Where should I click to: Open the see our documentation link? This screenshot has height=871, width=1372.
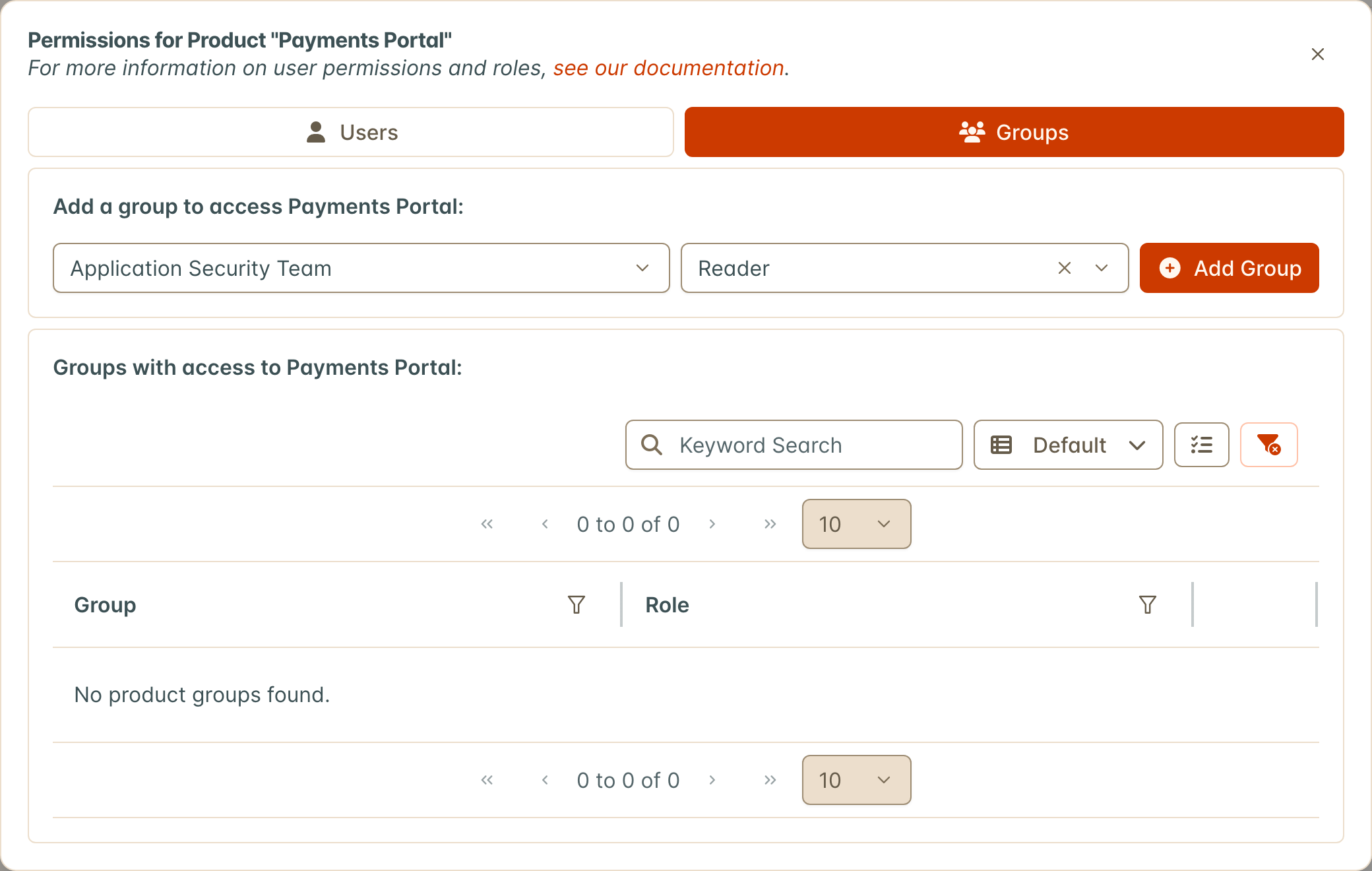click(x=668, y=68)
